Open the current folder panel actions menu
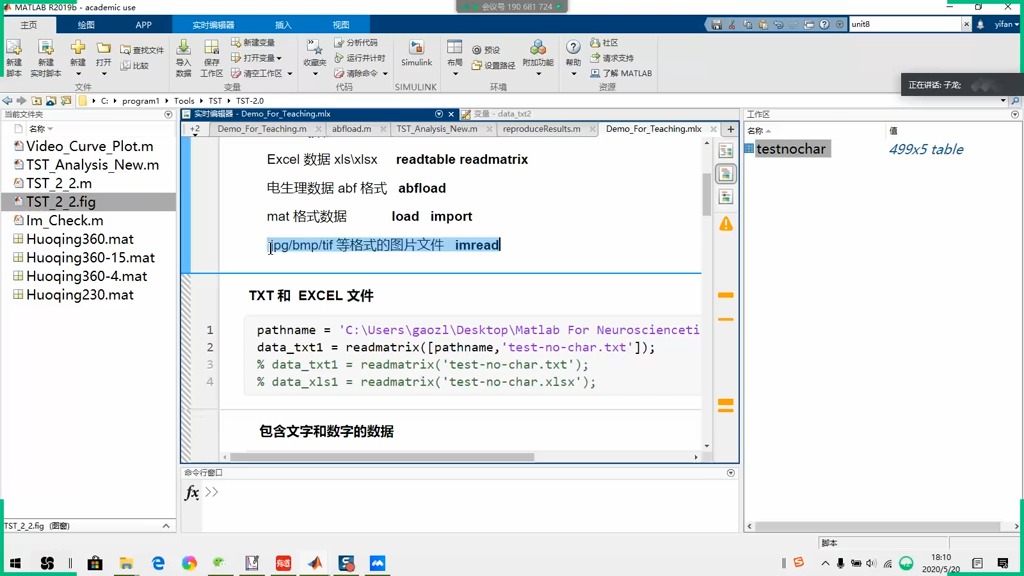1024x576 pixels. (x=168, y=114)
